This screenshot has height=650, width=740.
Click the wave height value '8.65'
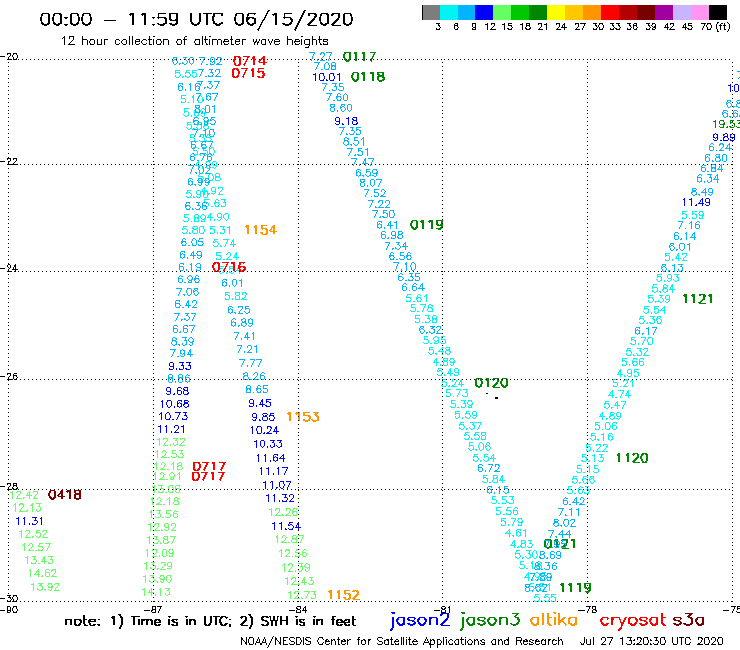click(257, 389)
